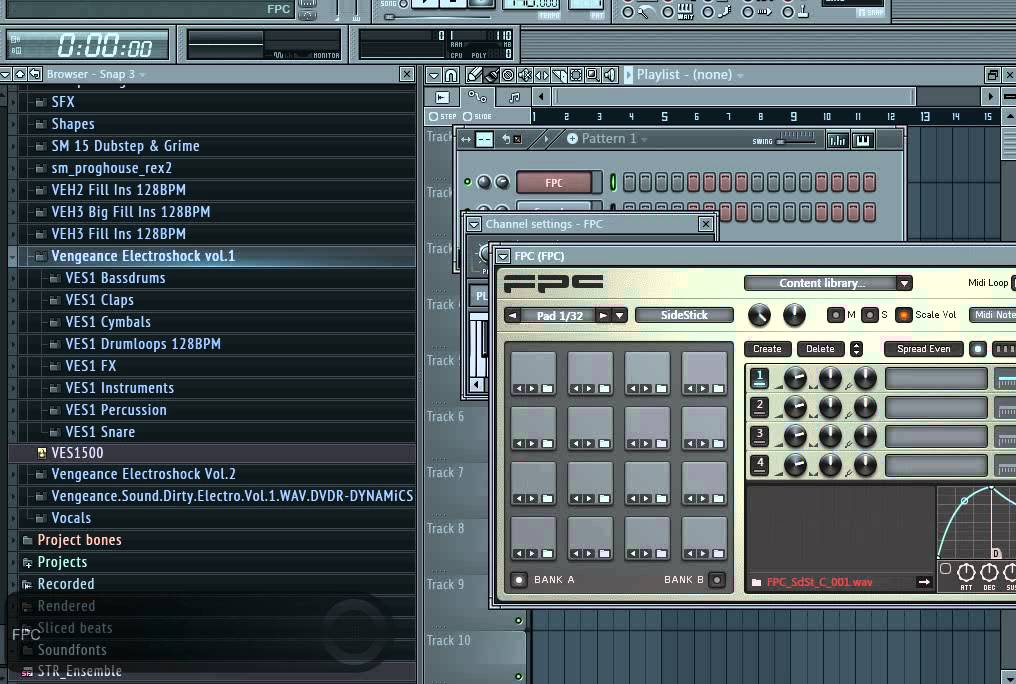
Task: Toggle first step of FPC channel row
Action: pos(629,183)
